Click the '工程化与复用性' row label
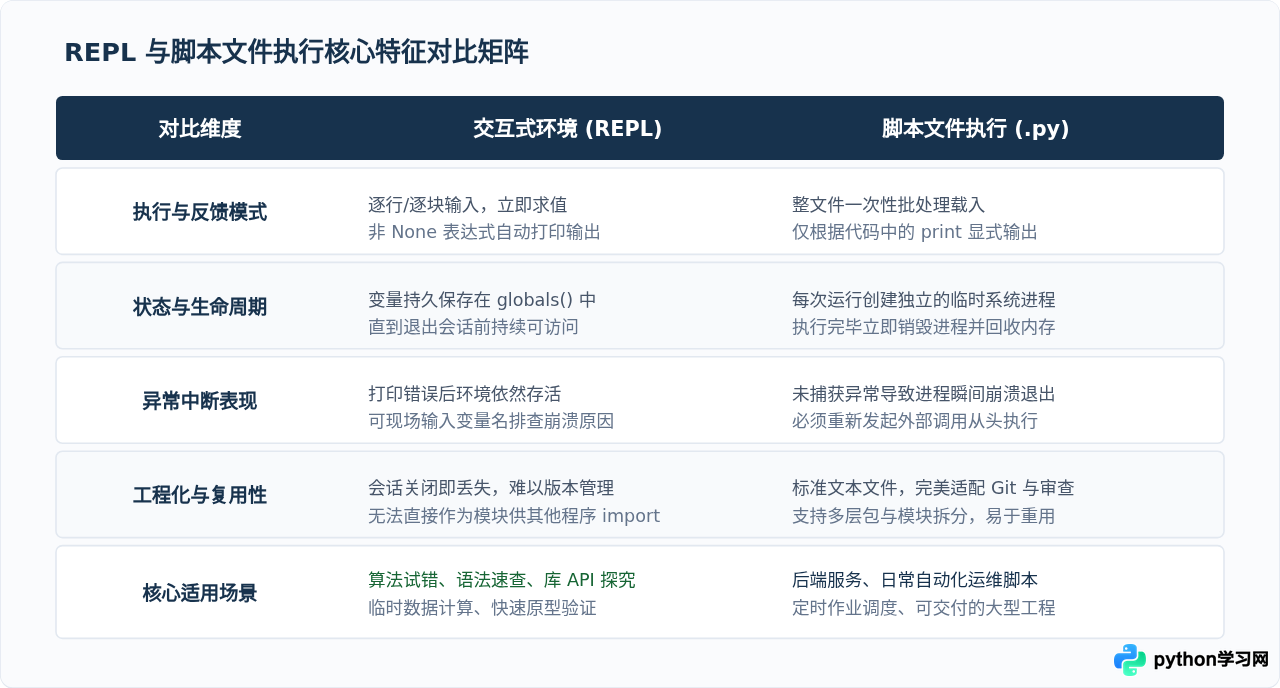 coord(200,495)
